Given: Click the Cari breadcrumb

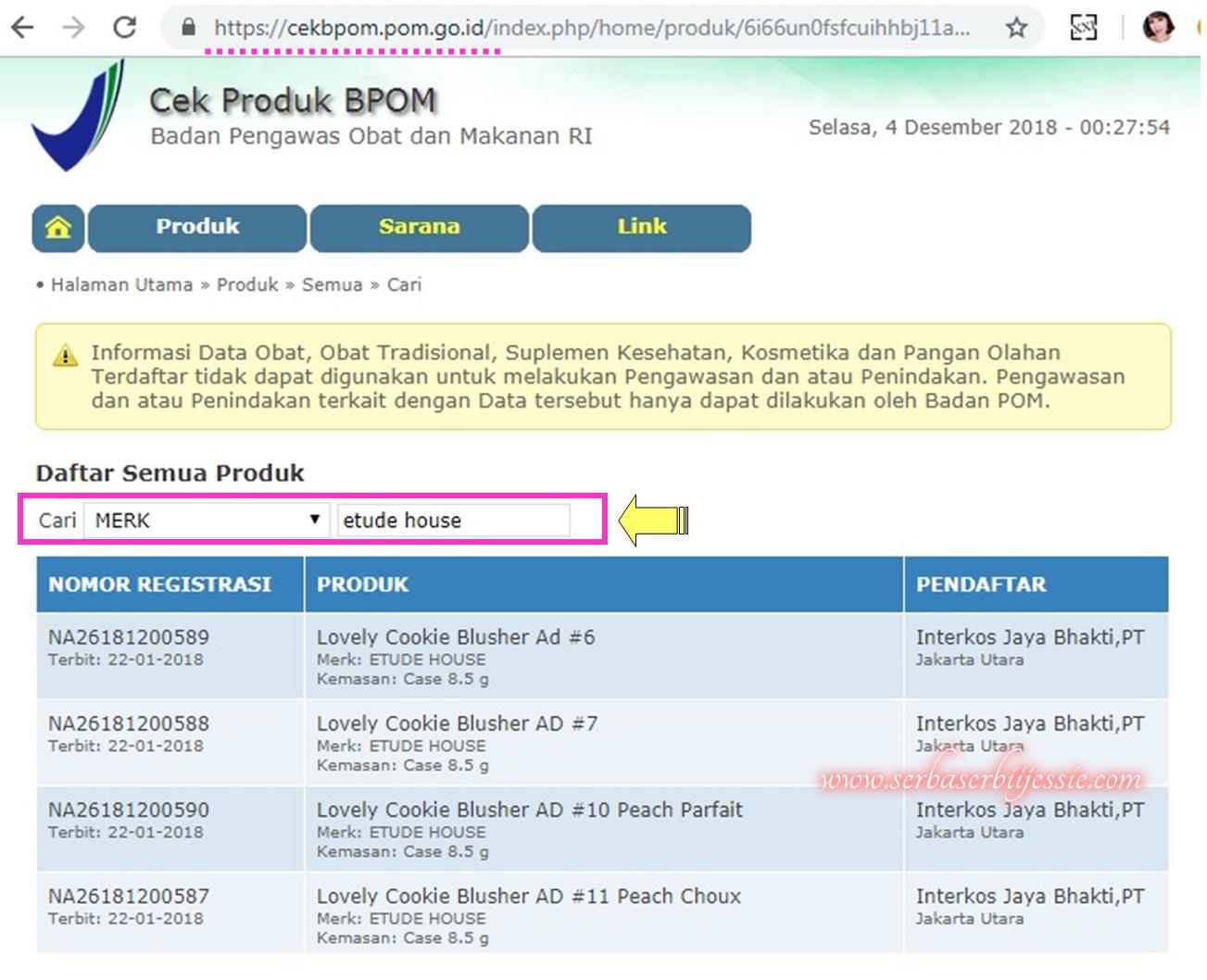Looking at the screenshot, I should point(404,284).
